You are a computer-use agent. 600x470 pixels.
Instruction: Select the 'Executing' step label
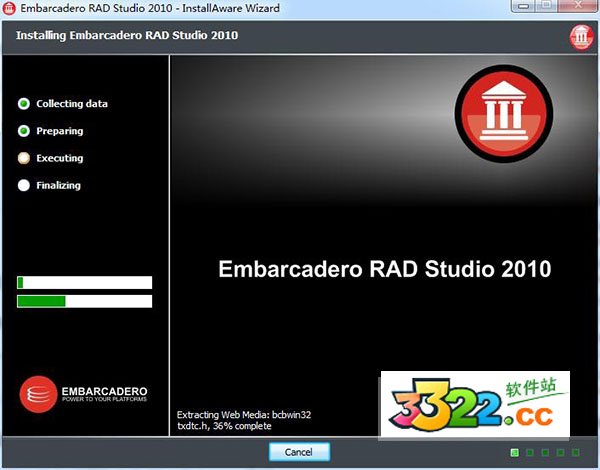[60, 158]
